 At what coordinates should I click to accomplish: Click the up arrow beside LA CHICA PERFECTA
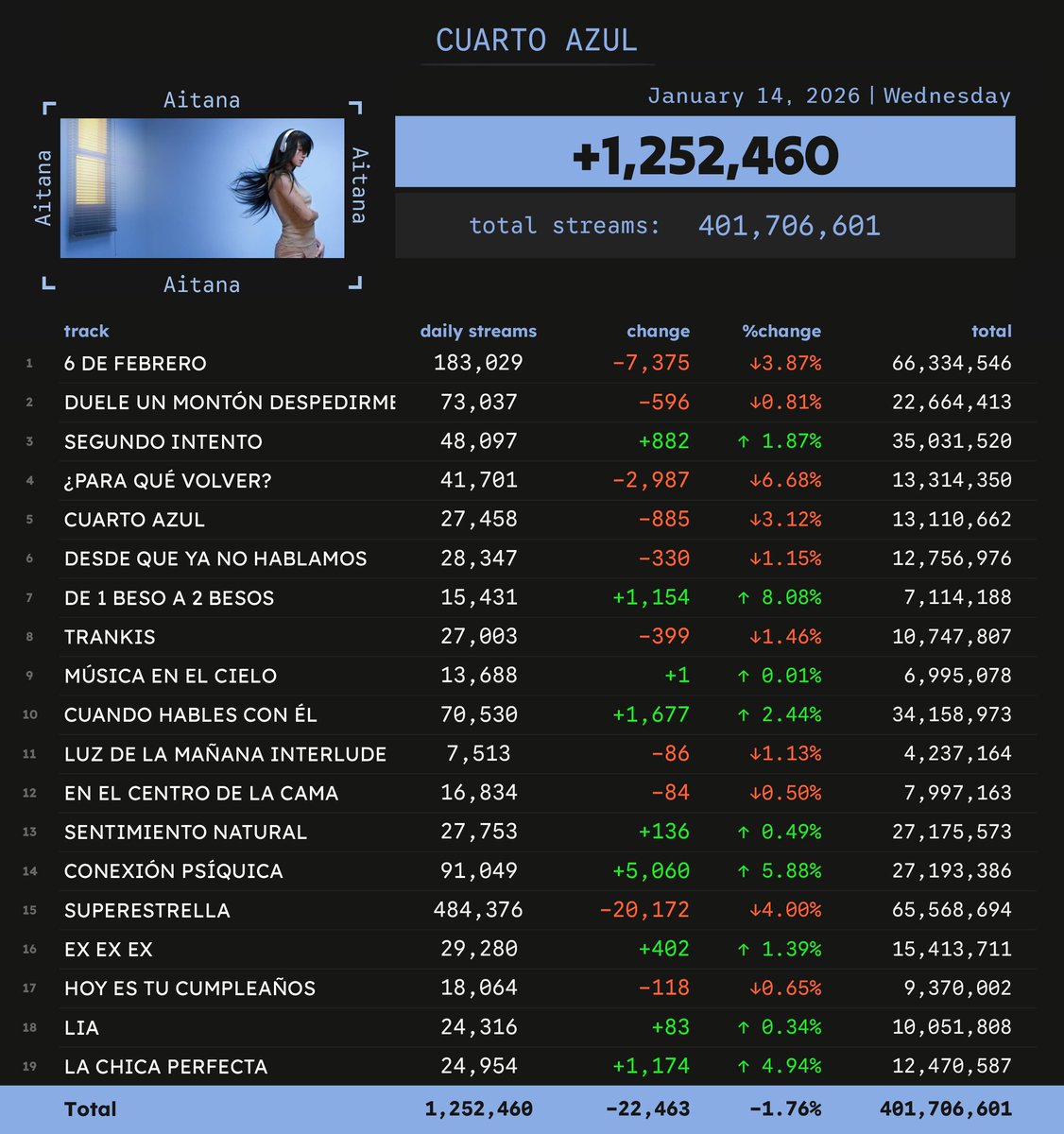point(743,1065)
